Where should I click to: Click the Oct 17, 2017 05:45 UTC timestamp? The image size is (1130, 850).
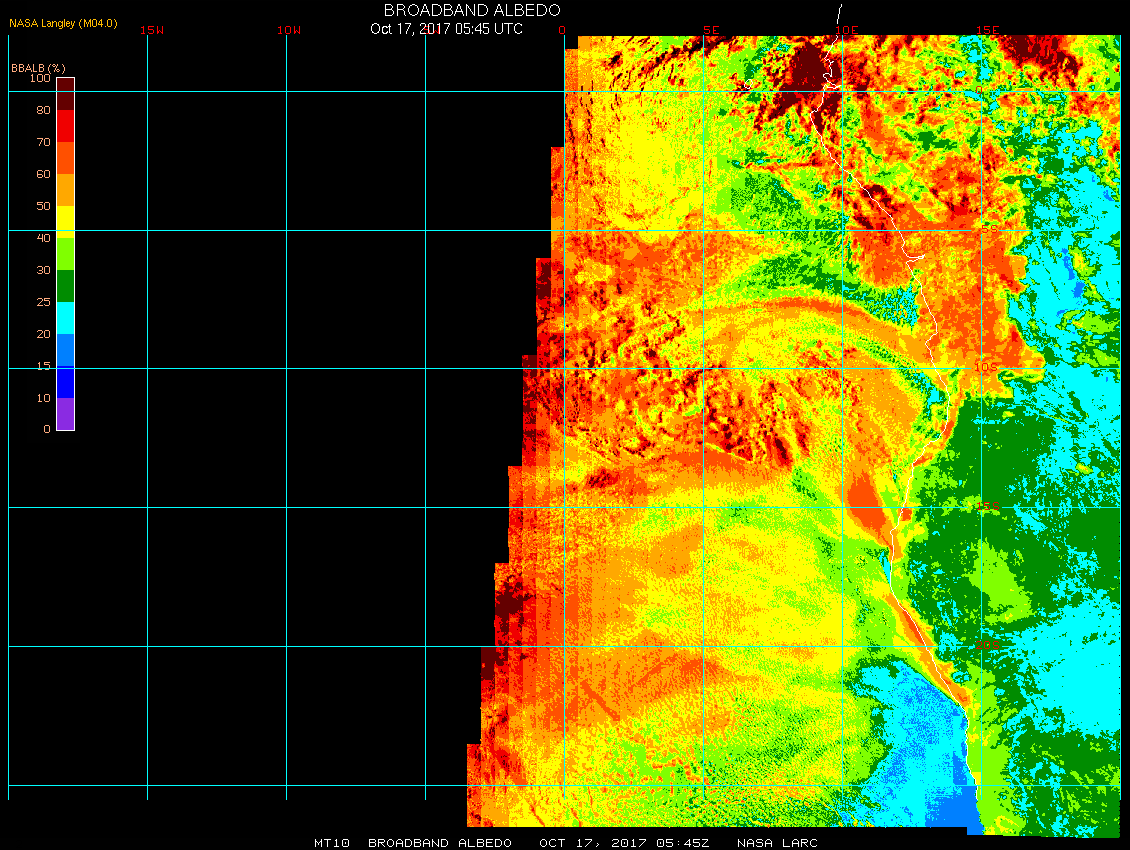(x=446, y=29)
